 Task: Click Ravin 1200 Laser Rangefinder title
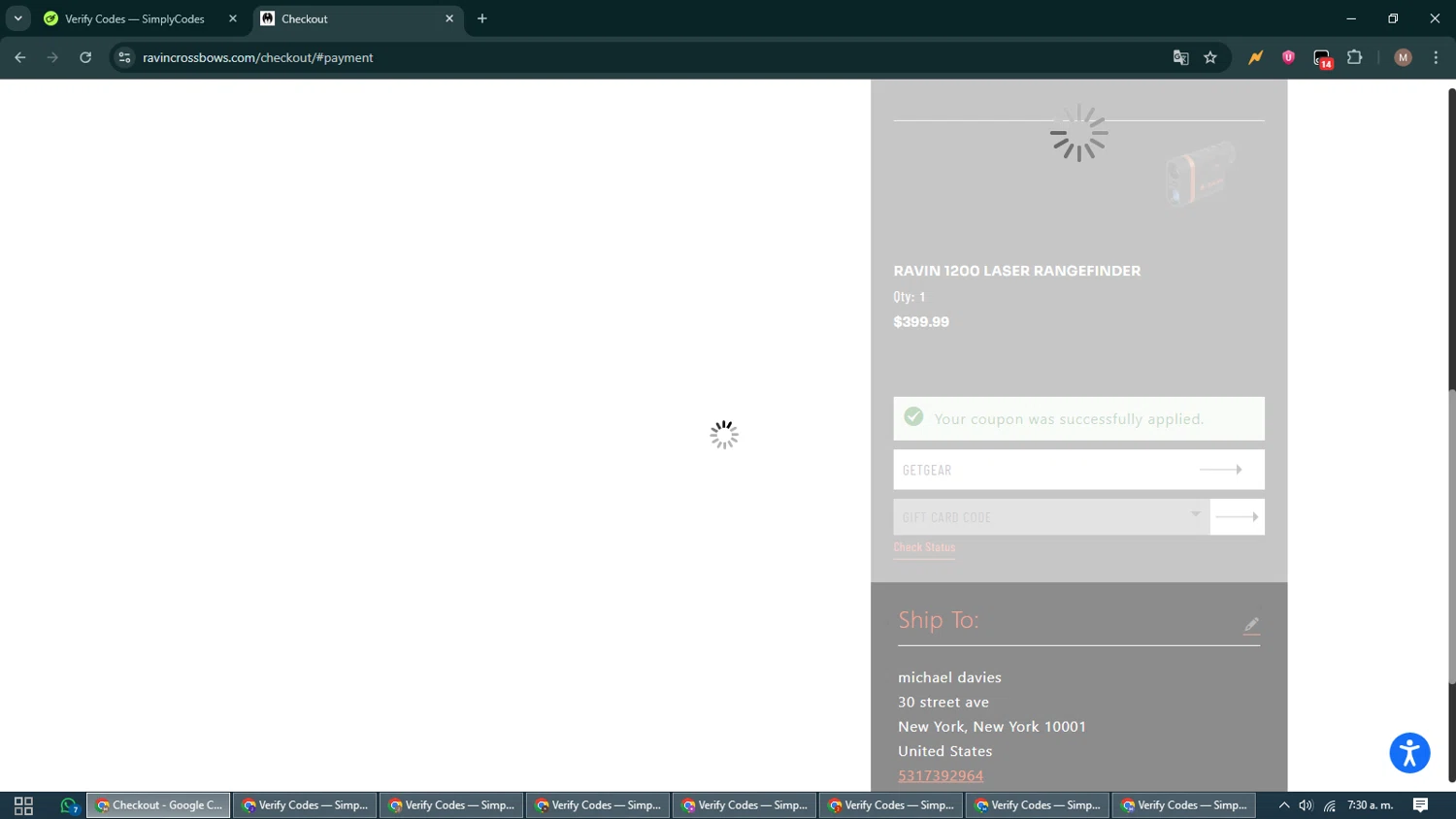tap(1017, 271)
